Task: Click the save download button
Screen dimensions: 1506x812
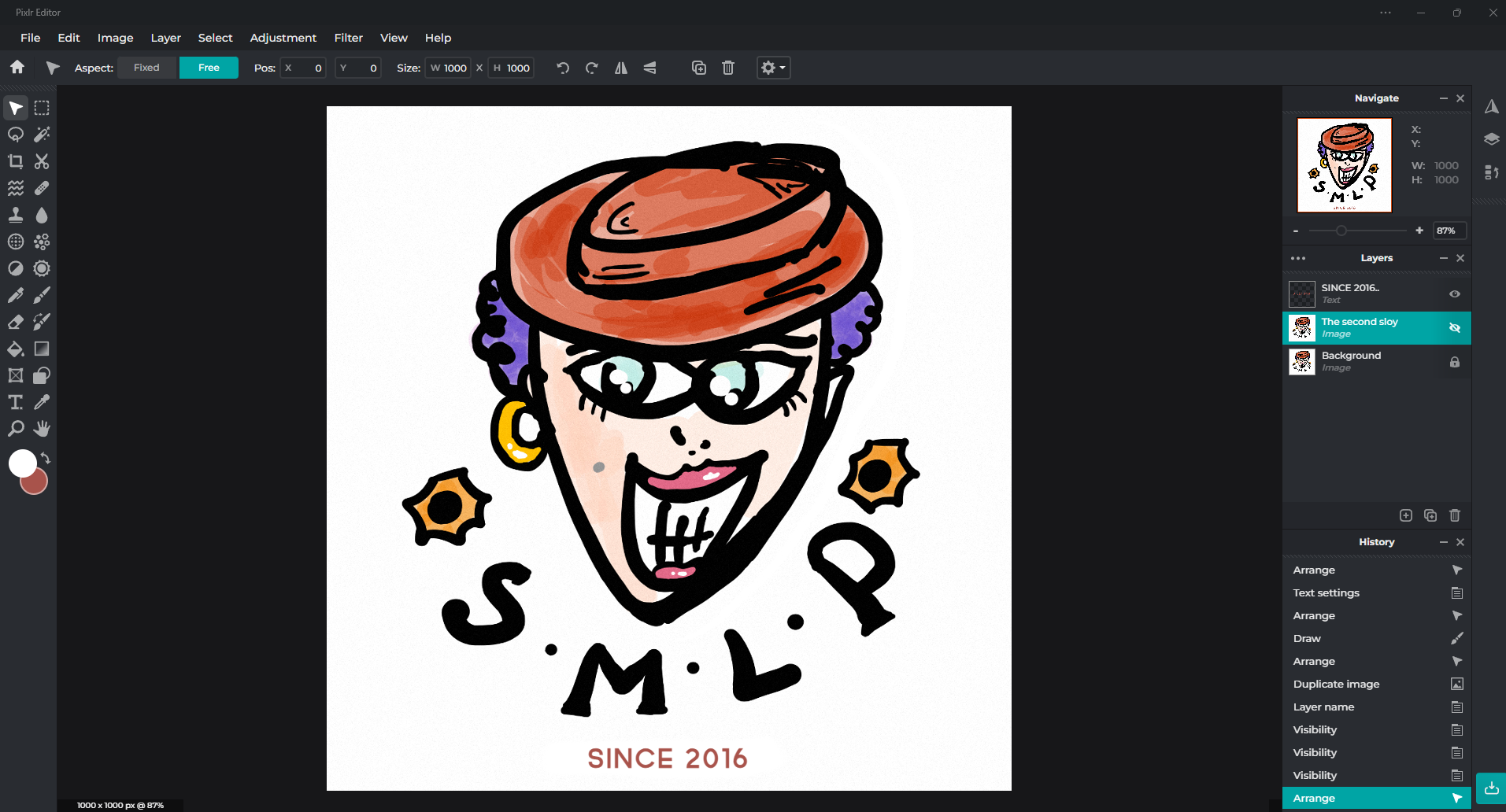Action: (x=1491, y=788)
